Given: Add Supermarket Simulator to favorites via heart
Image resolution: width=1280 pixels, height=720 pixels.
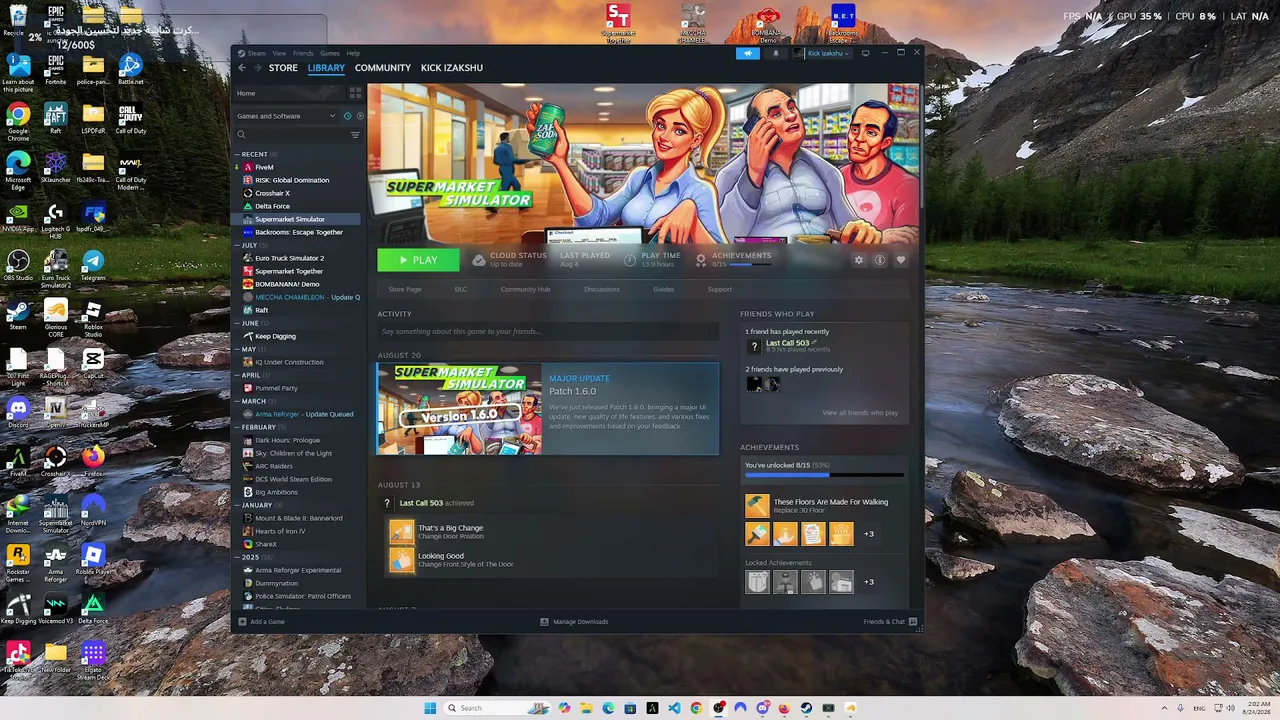Looking at the screenshot, I should [900, 260].
